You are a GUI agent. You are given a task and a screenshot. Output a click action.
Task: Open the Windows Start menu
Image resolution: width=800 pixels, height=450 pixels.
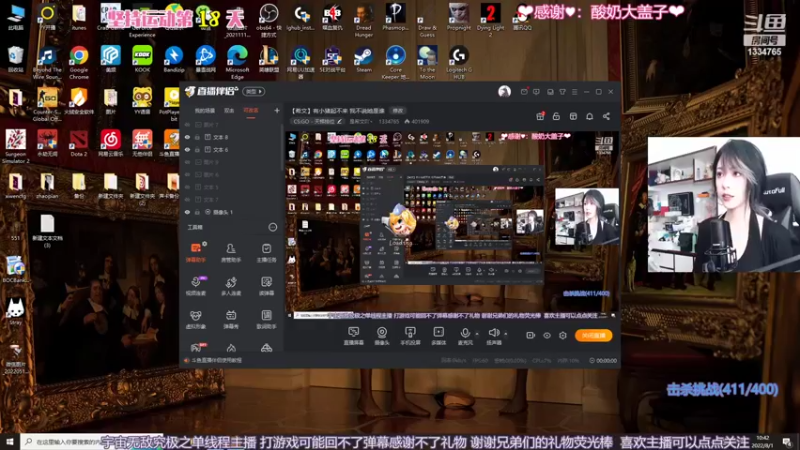10,442
